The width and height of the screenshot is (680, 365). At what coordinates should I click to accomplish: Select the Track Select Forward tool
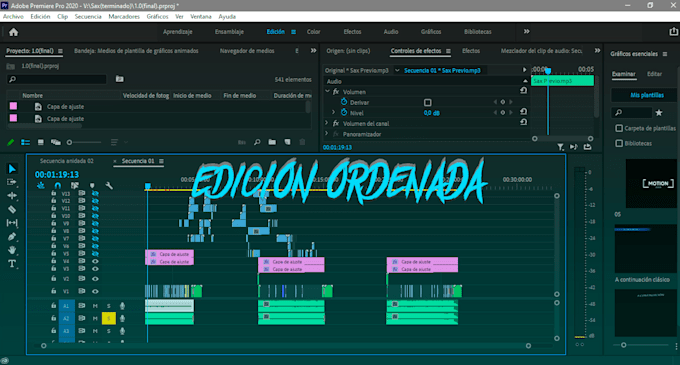[x=12, y=182]
